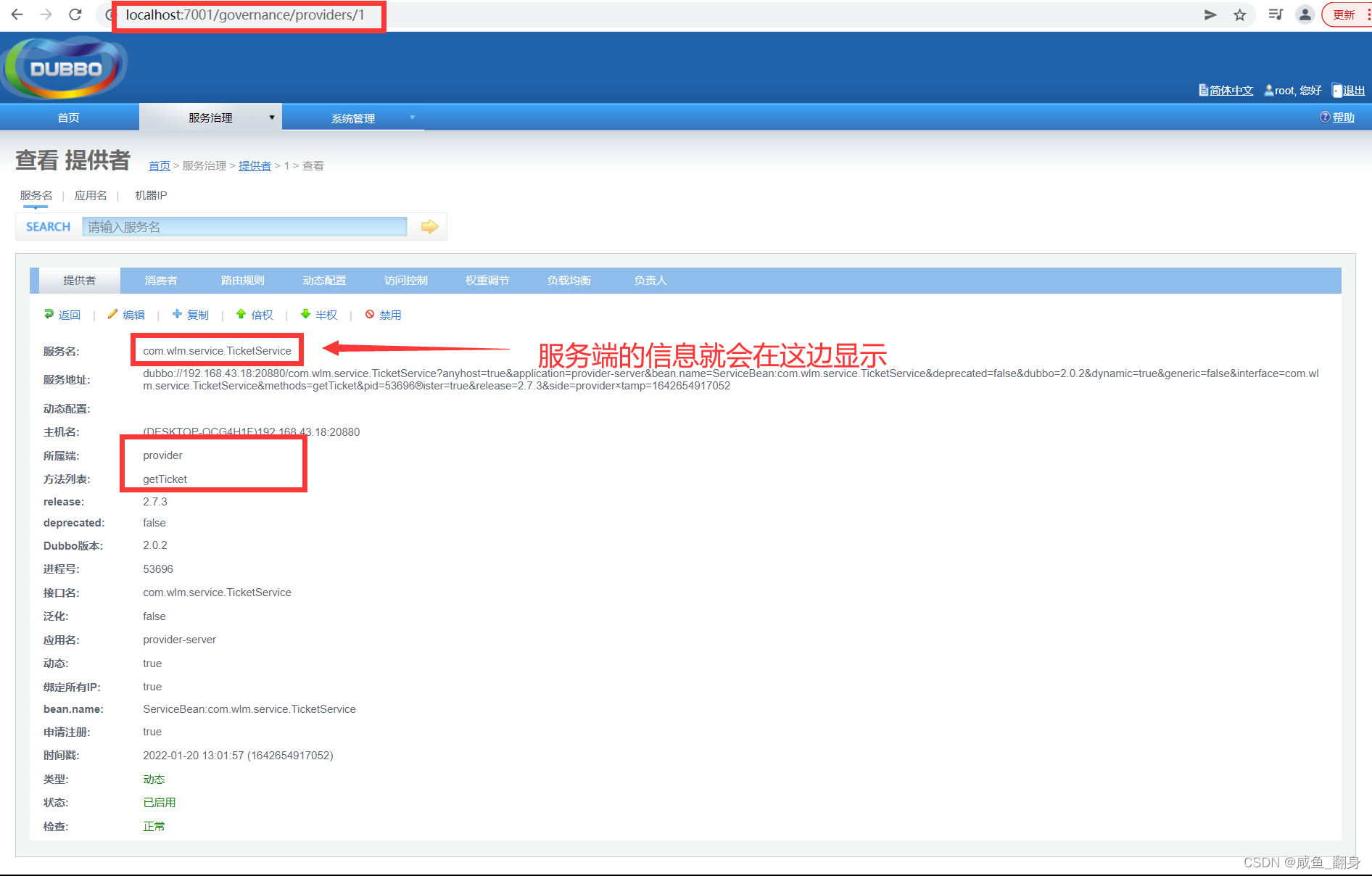
Task: Switch to the 提供者 tab
Action: click(x=79, y=281)
